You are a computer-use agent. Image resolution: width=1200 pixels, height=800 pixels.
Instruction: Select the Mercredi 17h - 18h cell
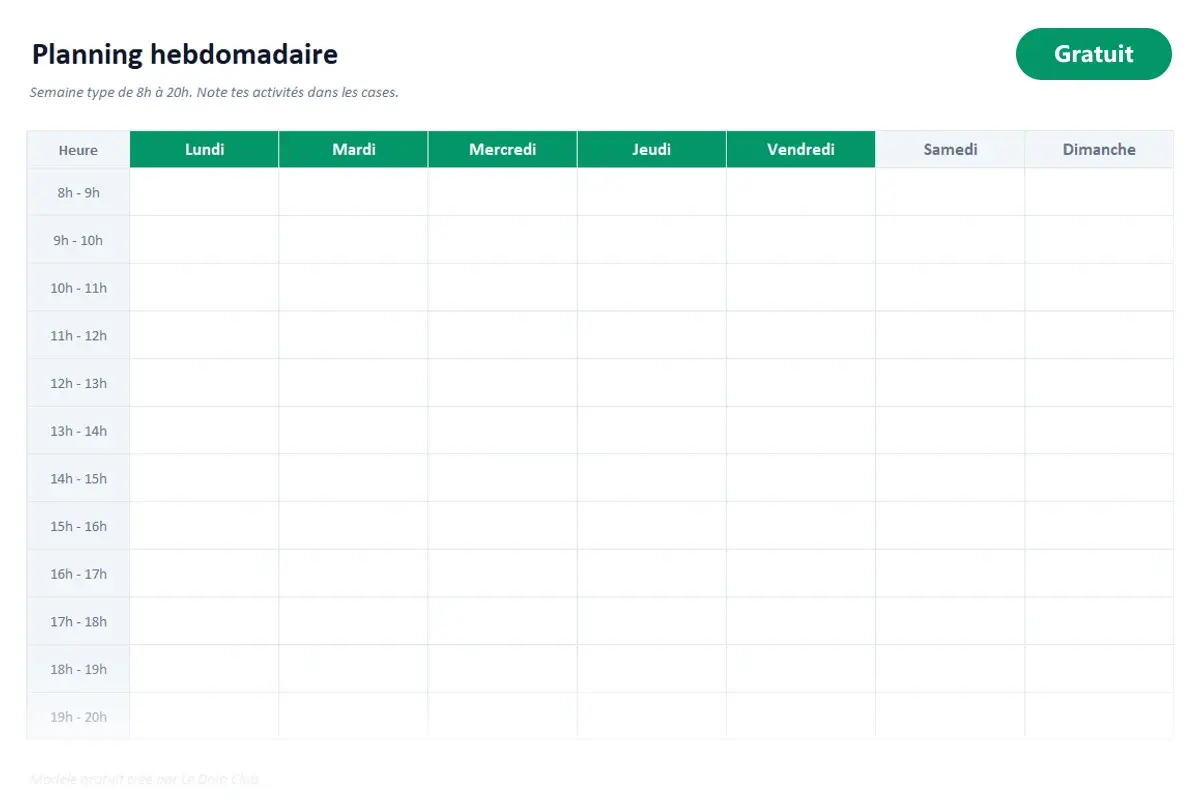502,621
